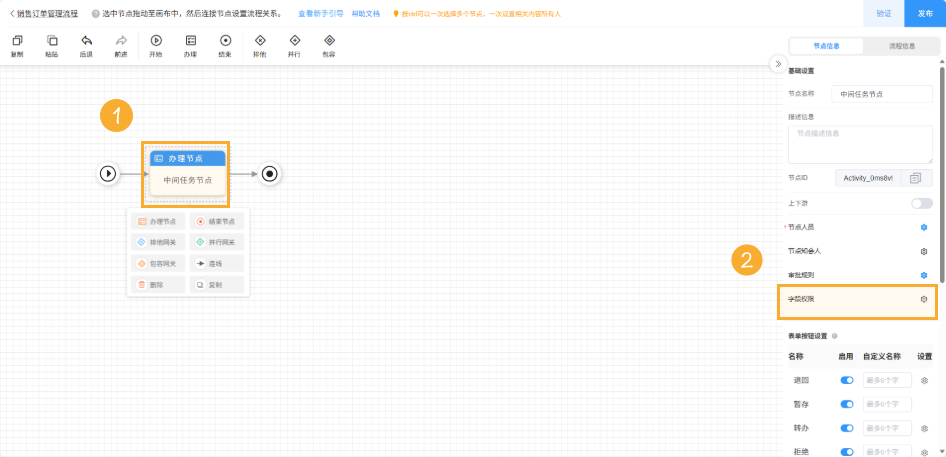Image resolution: width=946 pixels, height=457 pixels.
Task: Add 结束节点 from the node popup
Action: (217, 222)
